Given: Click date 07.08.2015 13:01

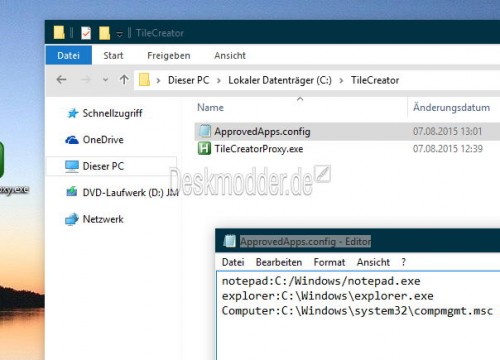Looking at the screenshot, I should [x=447, y=131].
